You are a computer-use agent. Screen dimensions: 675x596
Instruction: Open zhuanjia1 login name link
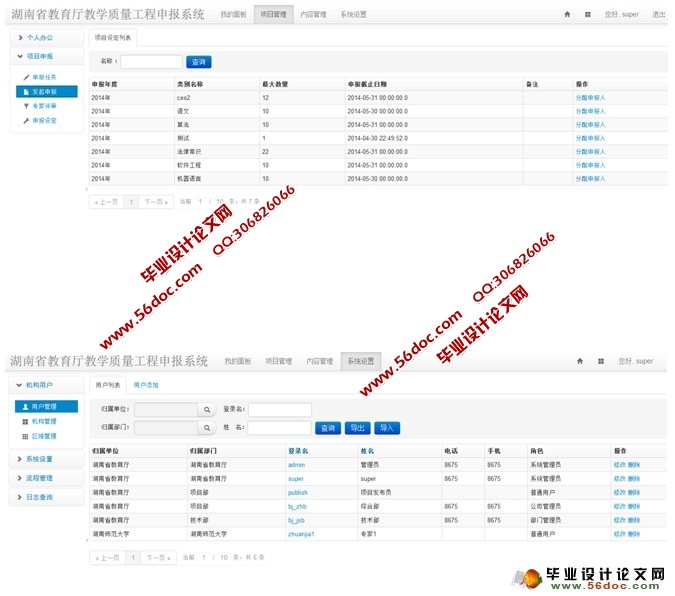[x=301, y=534]
